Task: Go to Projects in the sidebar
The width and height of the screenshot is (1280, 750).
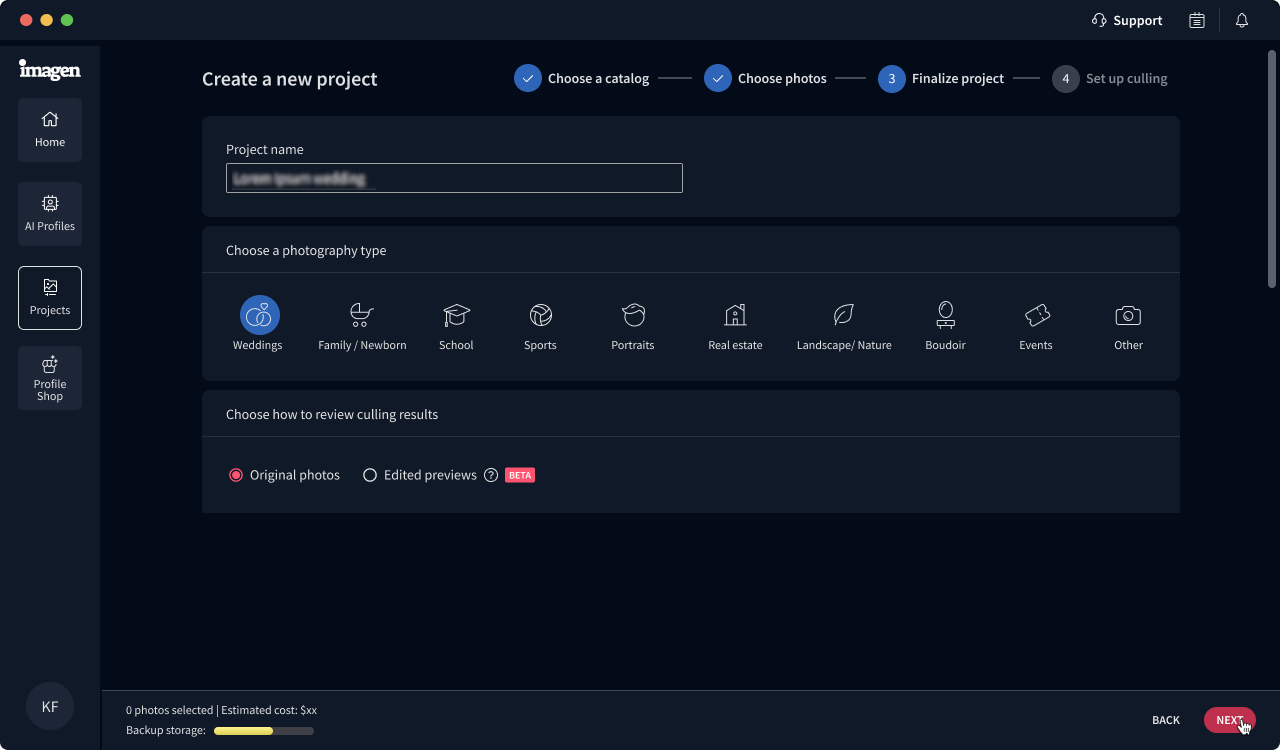Action: coord(50,298)
